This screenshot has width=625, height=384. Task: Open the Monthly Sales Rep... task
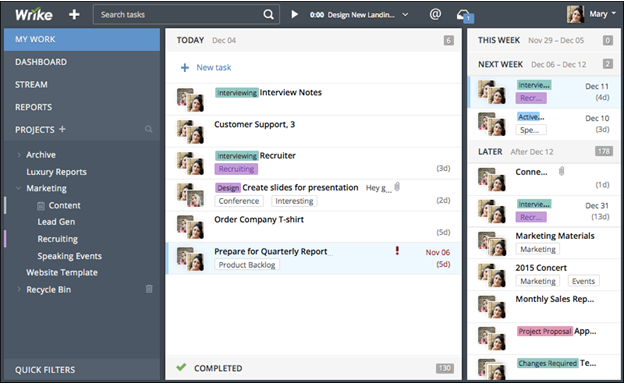point(554,299)
